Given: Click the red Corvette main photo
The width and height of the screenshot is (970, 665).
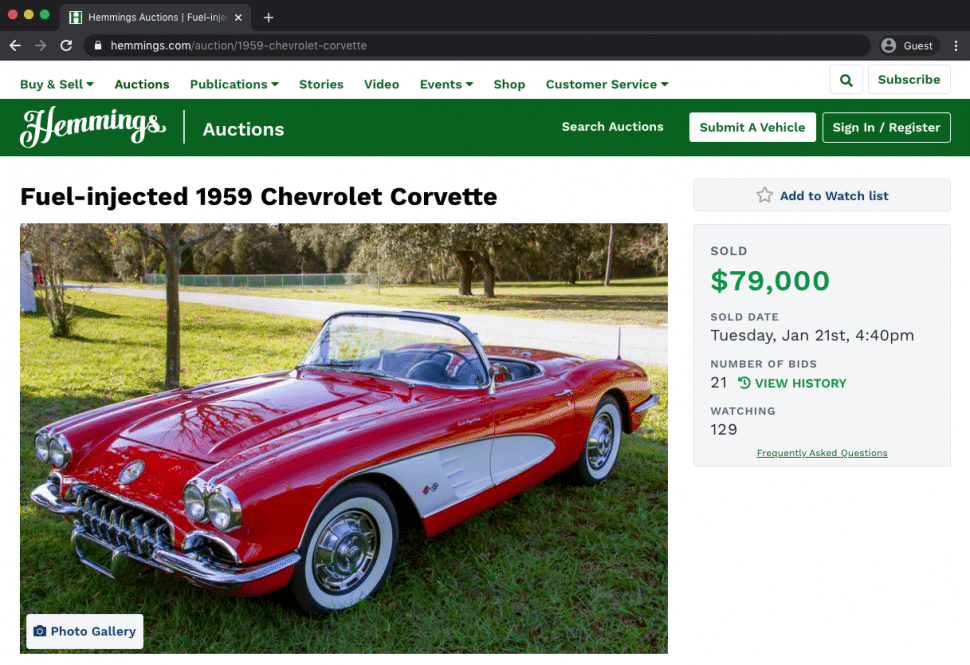Looking at the screenshot, I should pyautogui.click(x=343, y=438).
